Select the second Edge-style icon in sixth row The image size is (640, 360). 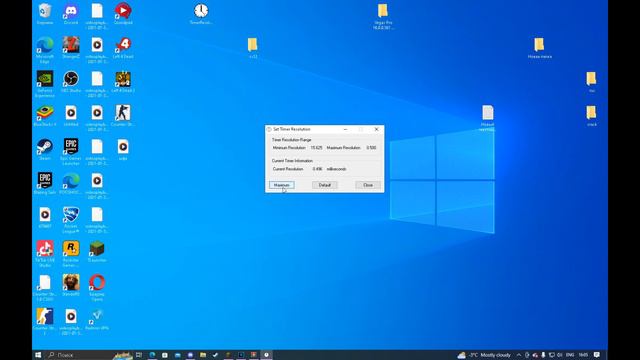coord(71,183)
